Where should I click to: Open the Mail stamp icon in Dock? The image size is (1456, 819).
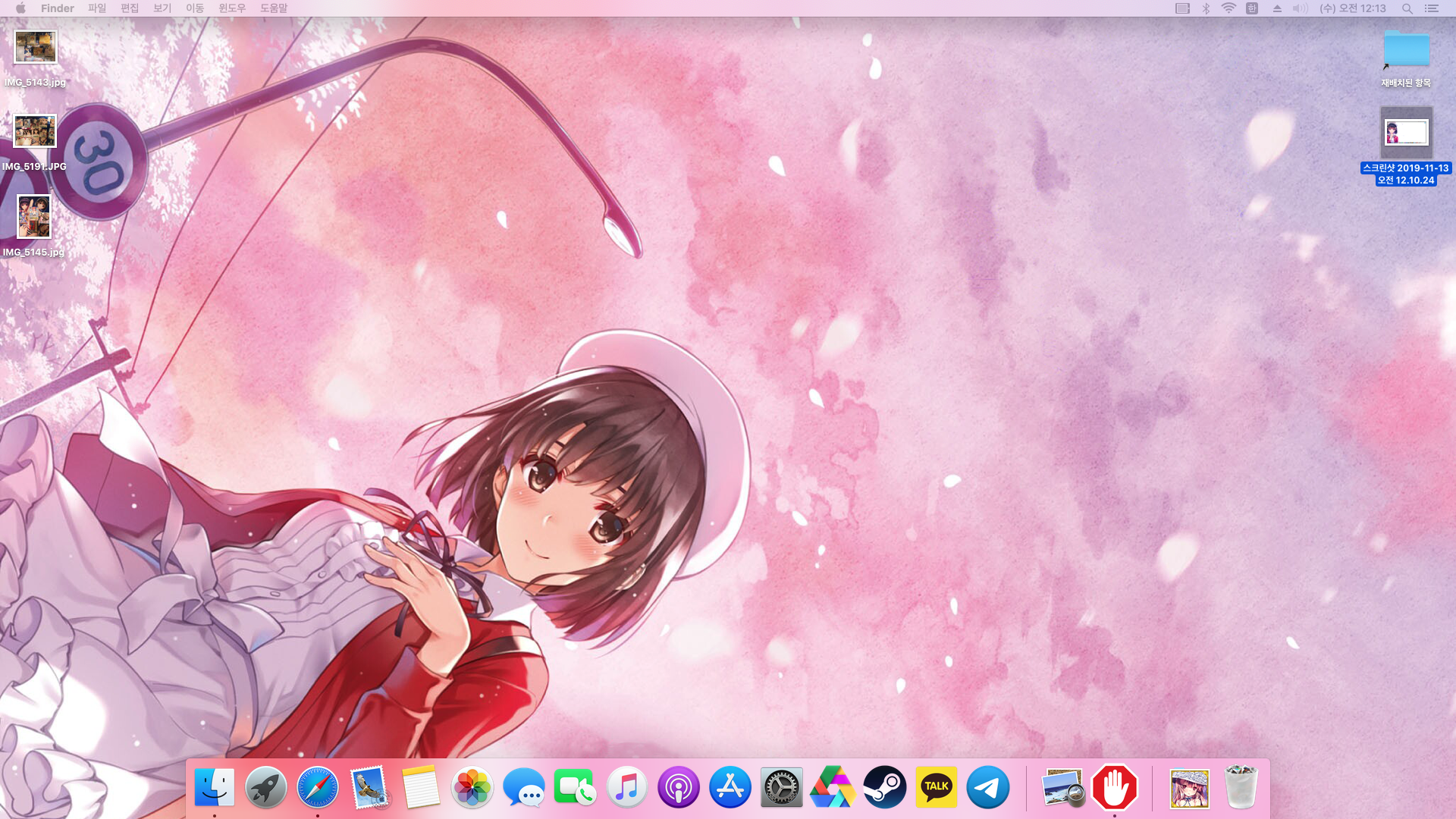(369, 787)
